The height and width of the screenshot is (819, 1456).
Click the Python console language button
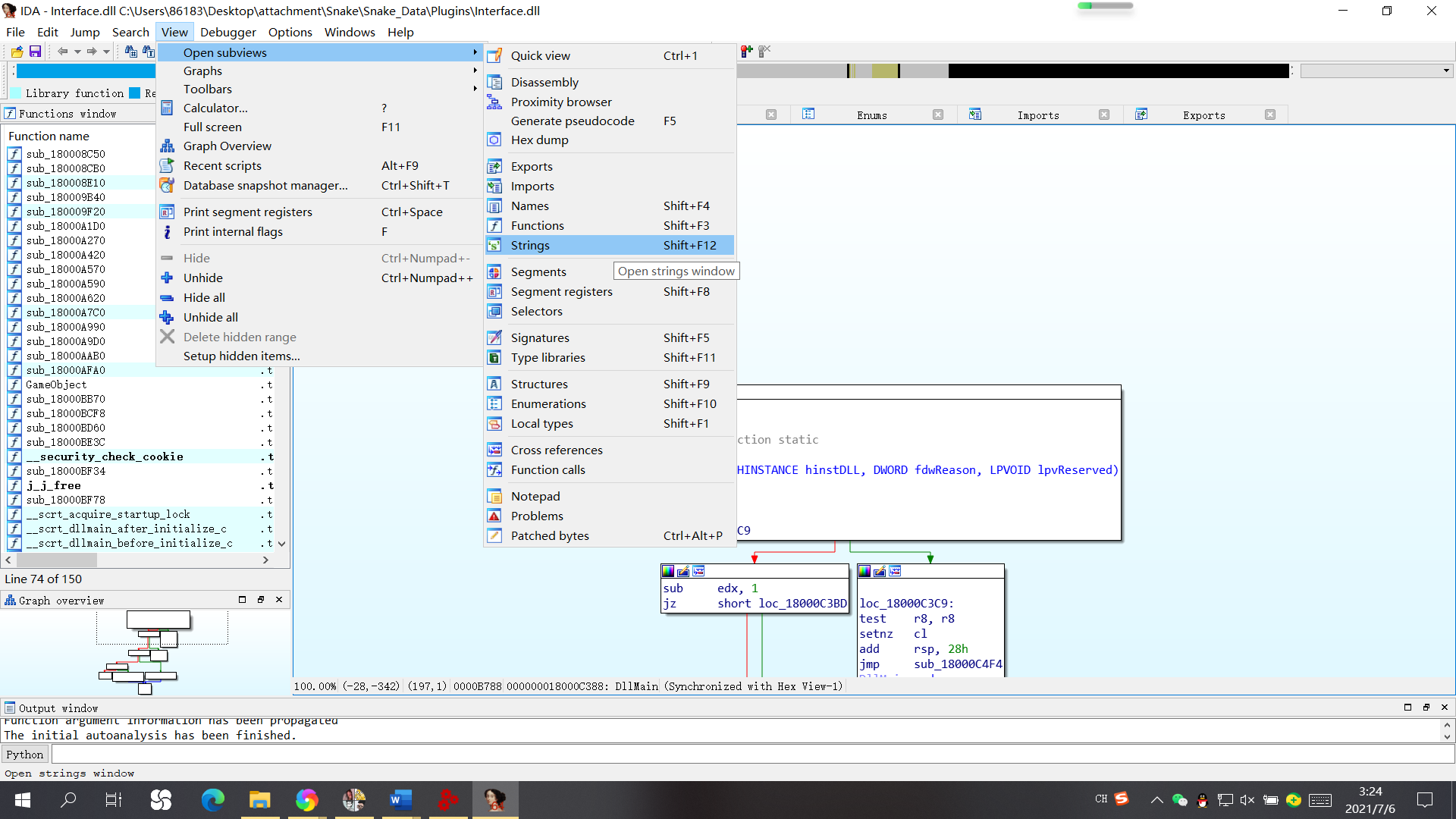[24, 755]
